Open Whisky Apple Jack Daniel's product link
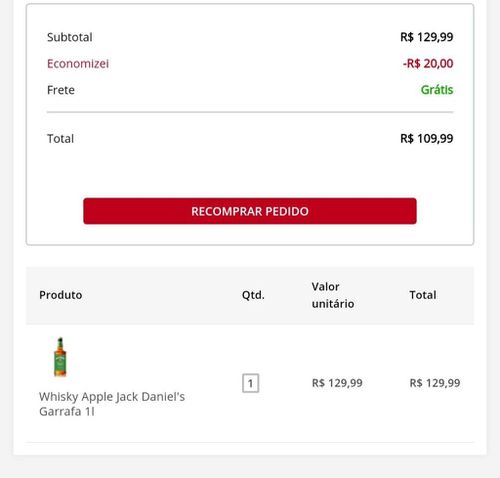 [x=112, y=404]
